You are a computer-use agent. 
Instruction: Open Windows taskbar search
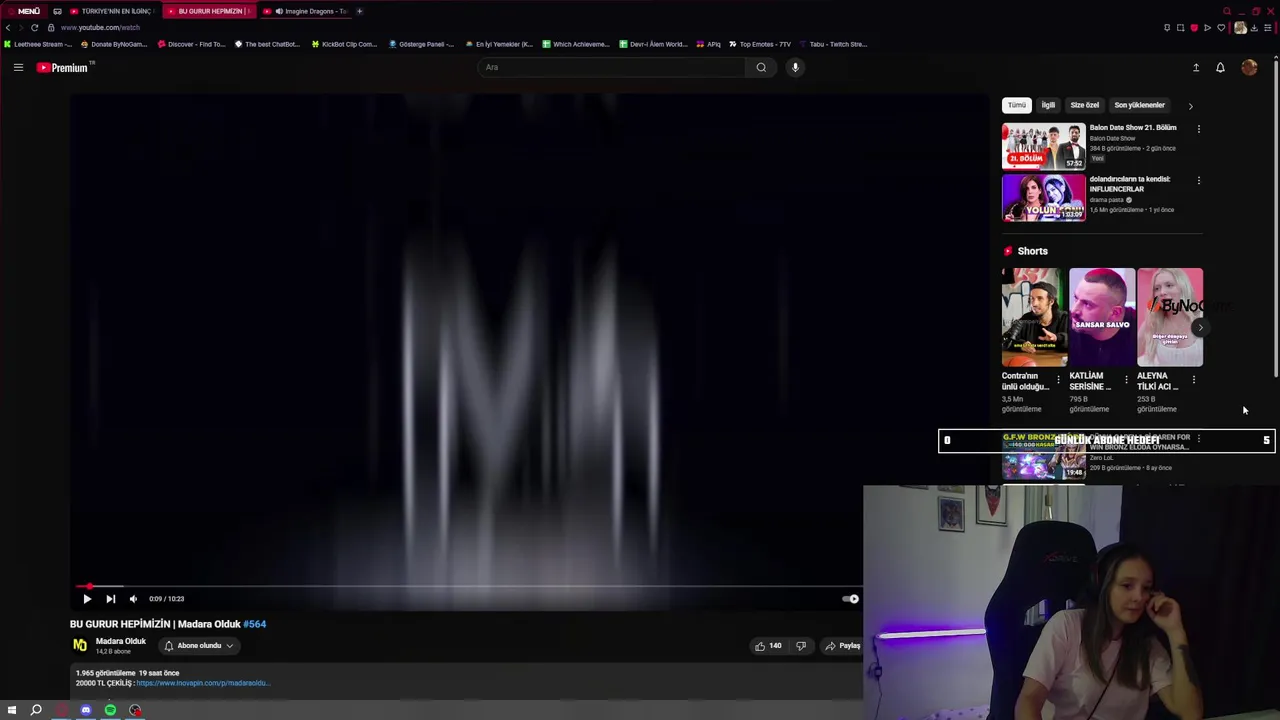36,710
